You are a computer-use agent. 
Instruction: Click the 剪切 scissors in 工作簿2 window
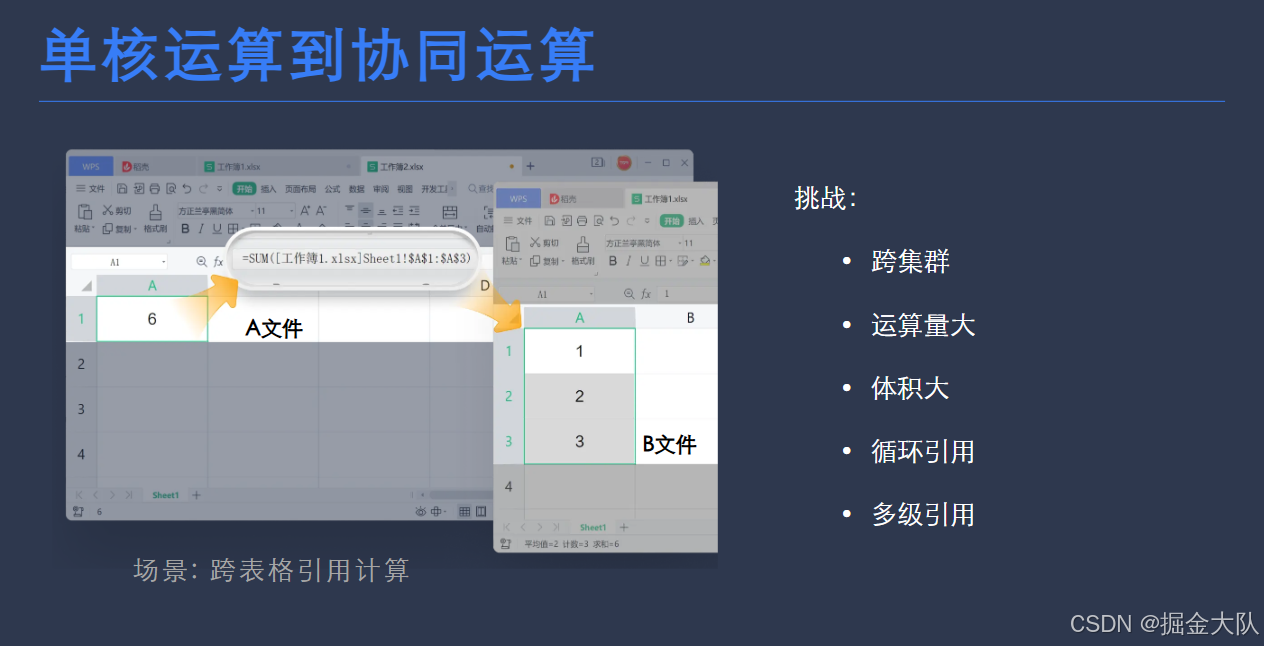pos(108,210)
